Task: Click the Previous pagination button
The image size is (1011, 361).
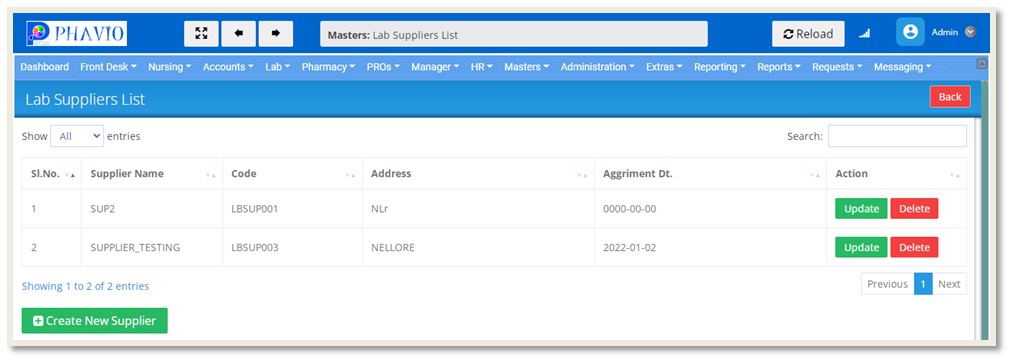Action: click(x=887, y=284)
